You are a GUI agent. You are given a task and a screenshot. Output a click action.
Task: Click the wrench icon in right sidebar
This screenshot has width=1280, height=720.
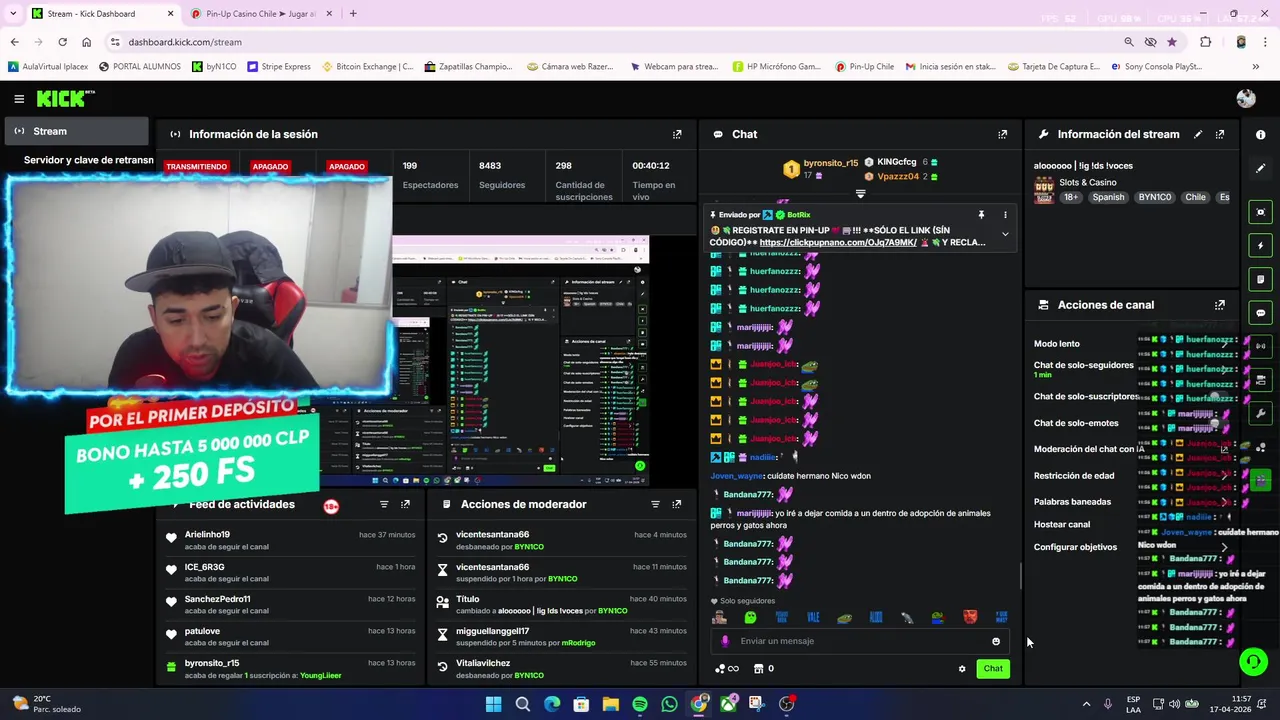point(1260,413)
